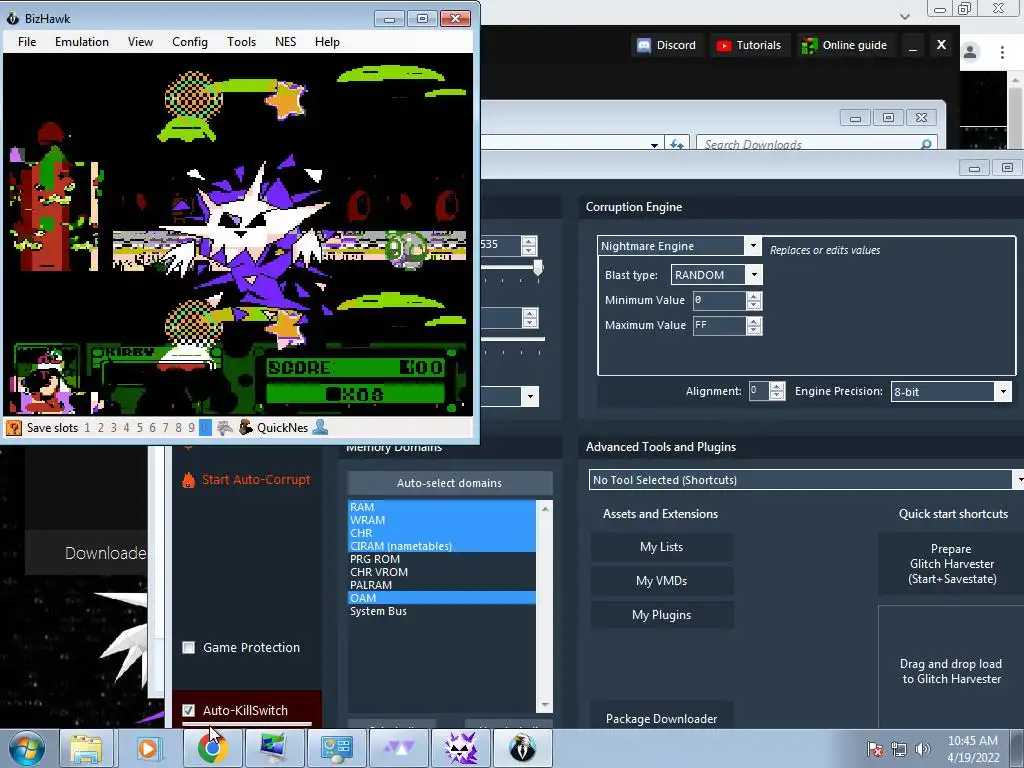Open File Explorer from taskbar

86,748
